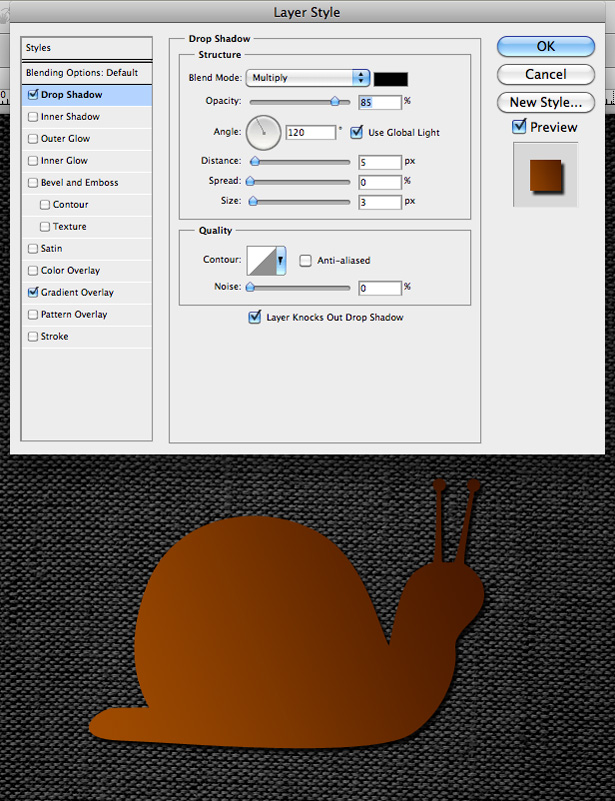Click the Distance value input field
This screenshot has width=615, height=801.
pos(380,162)
